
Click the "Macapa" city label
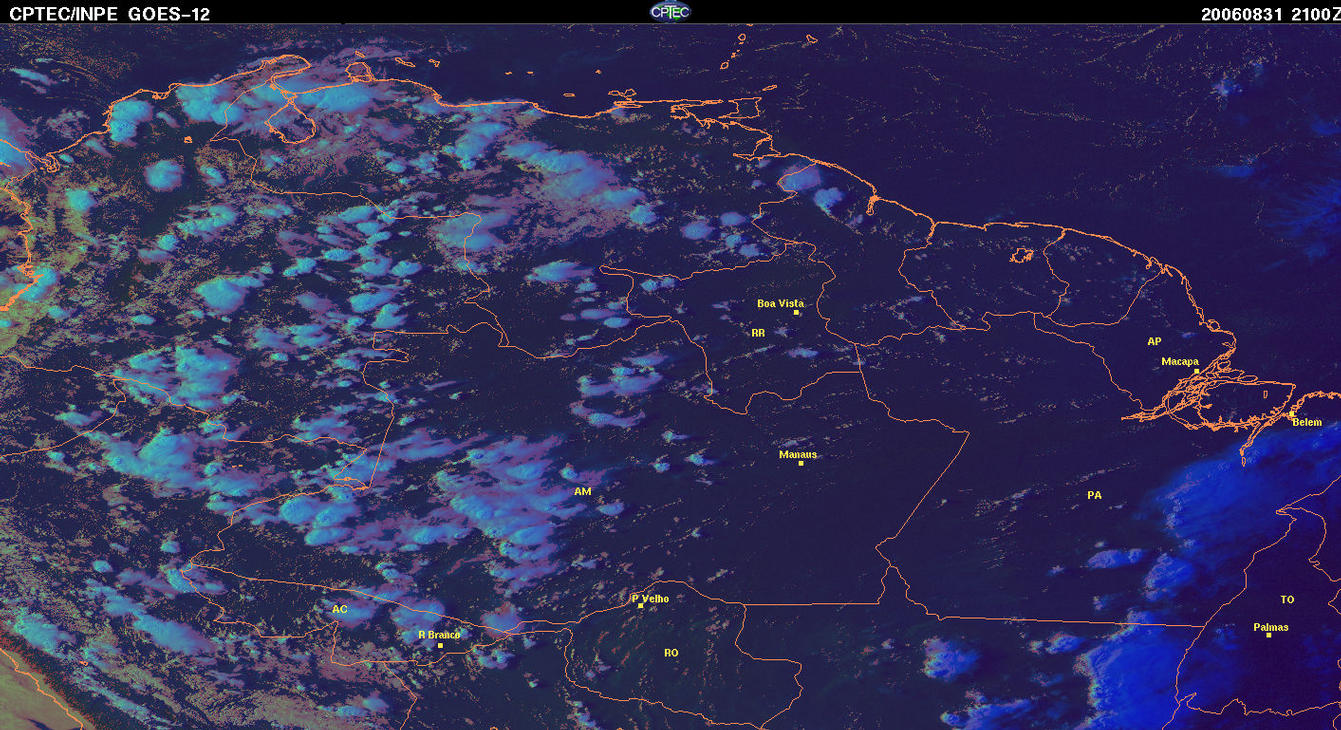tap(1180, 362)
